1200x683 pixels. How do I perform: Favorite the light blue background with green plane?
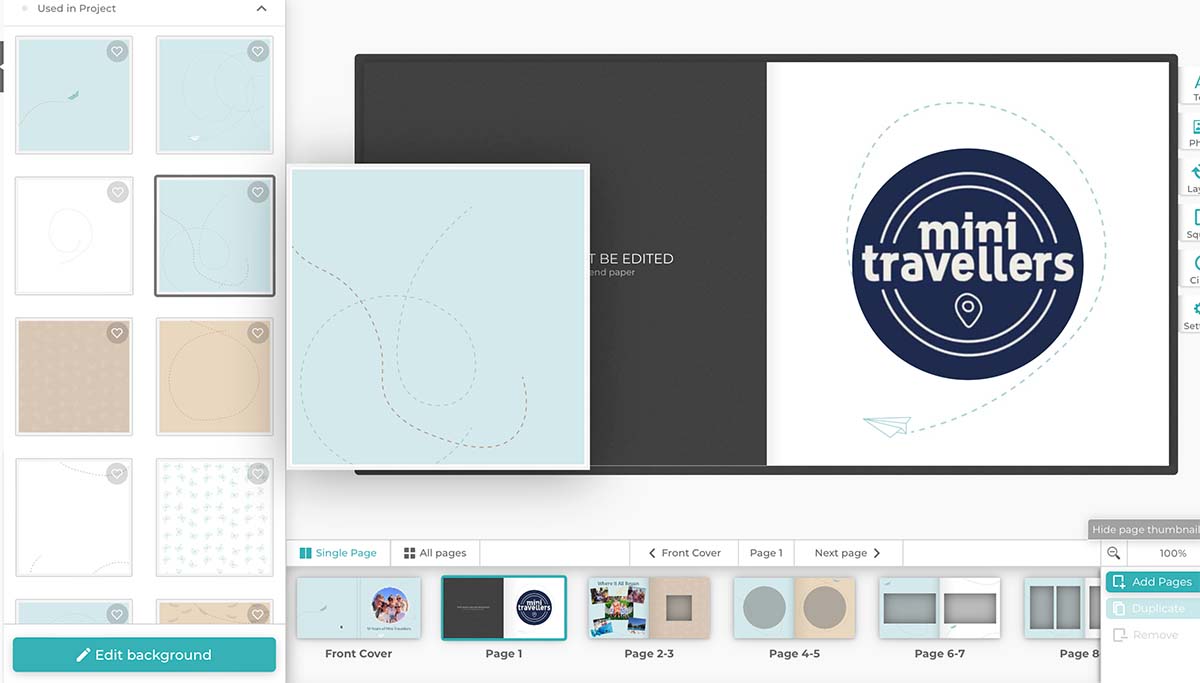(x=117, y=51)
